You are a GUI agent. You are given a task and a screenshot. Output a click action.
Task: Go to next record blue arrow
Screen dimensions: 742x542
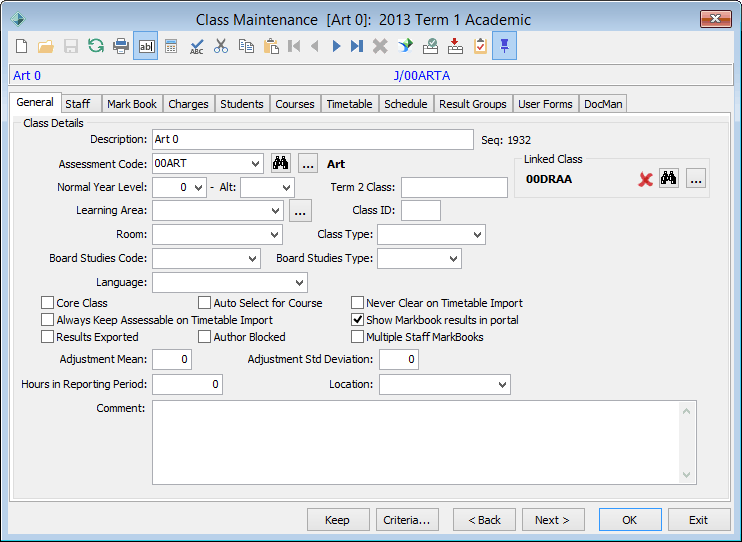336,46
